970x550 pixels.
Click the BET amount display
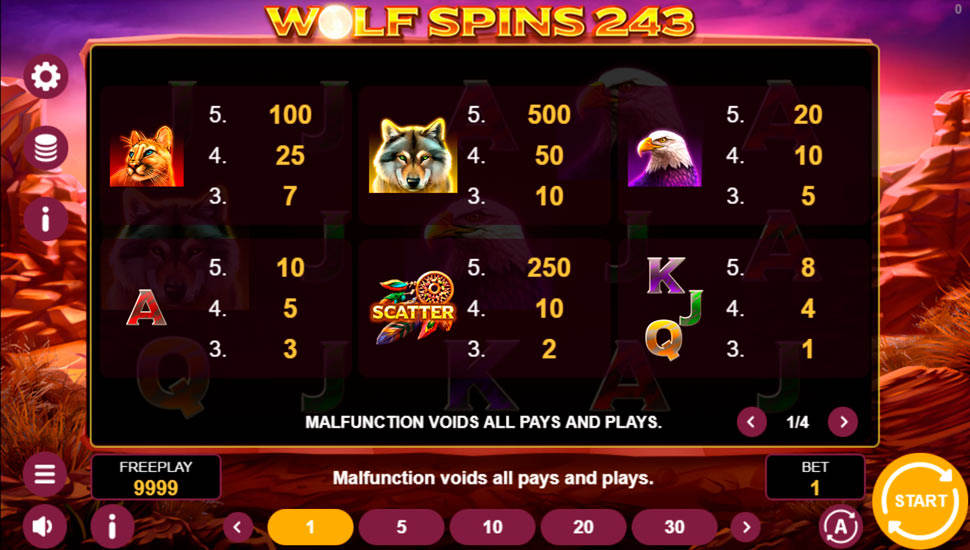point(815,477)
